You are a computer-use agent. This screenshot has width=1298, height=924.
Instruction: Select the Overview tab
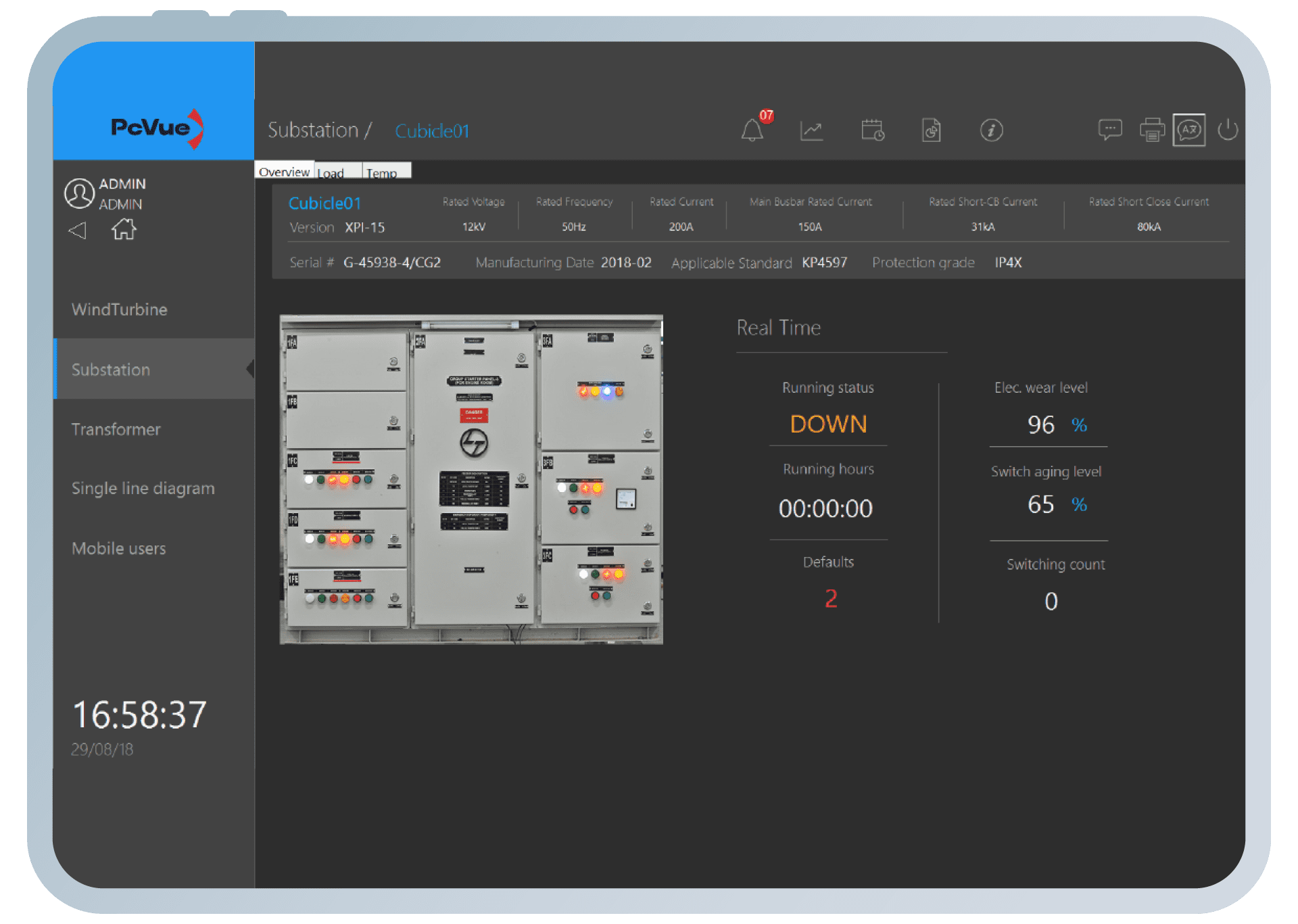tap(284, 171)
